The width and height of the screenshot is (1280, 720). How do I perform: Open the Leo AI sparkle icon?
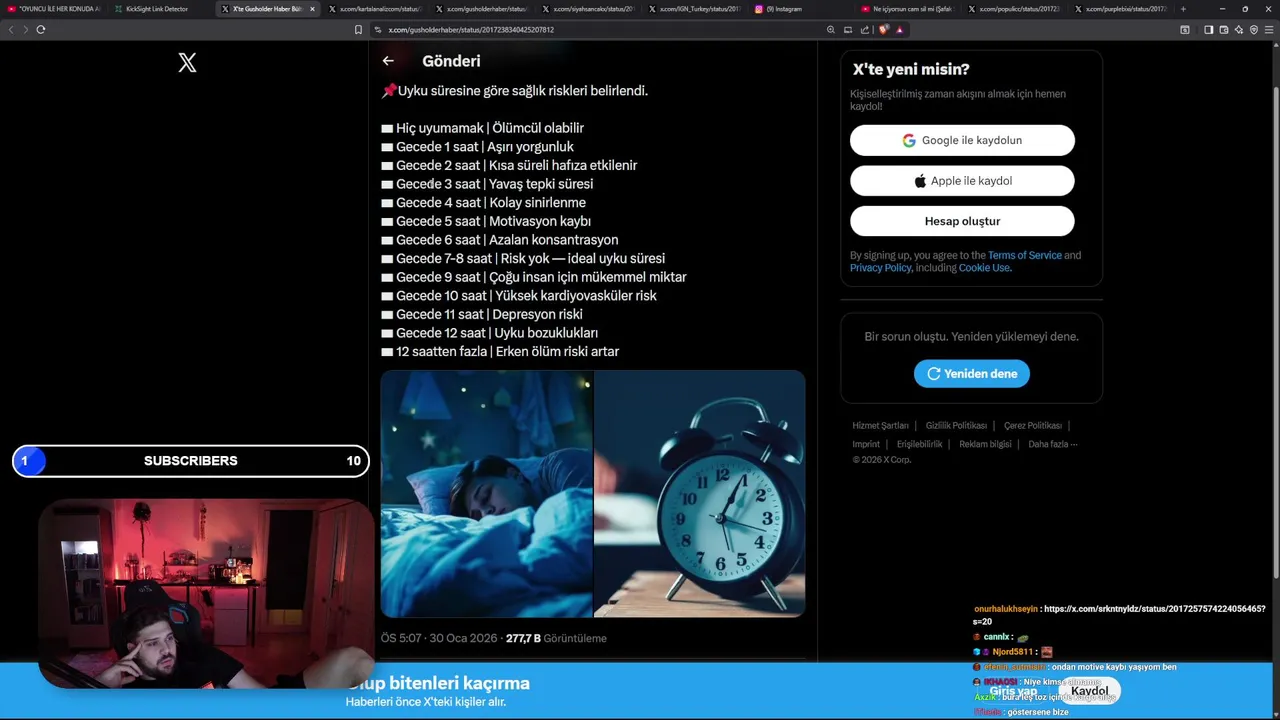point(1239,30)
